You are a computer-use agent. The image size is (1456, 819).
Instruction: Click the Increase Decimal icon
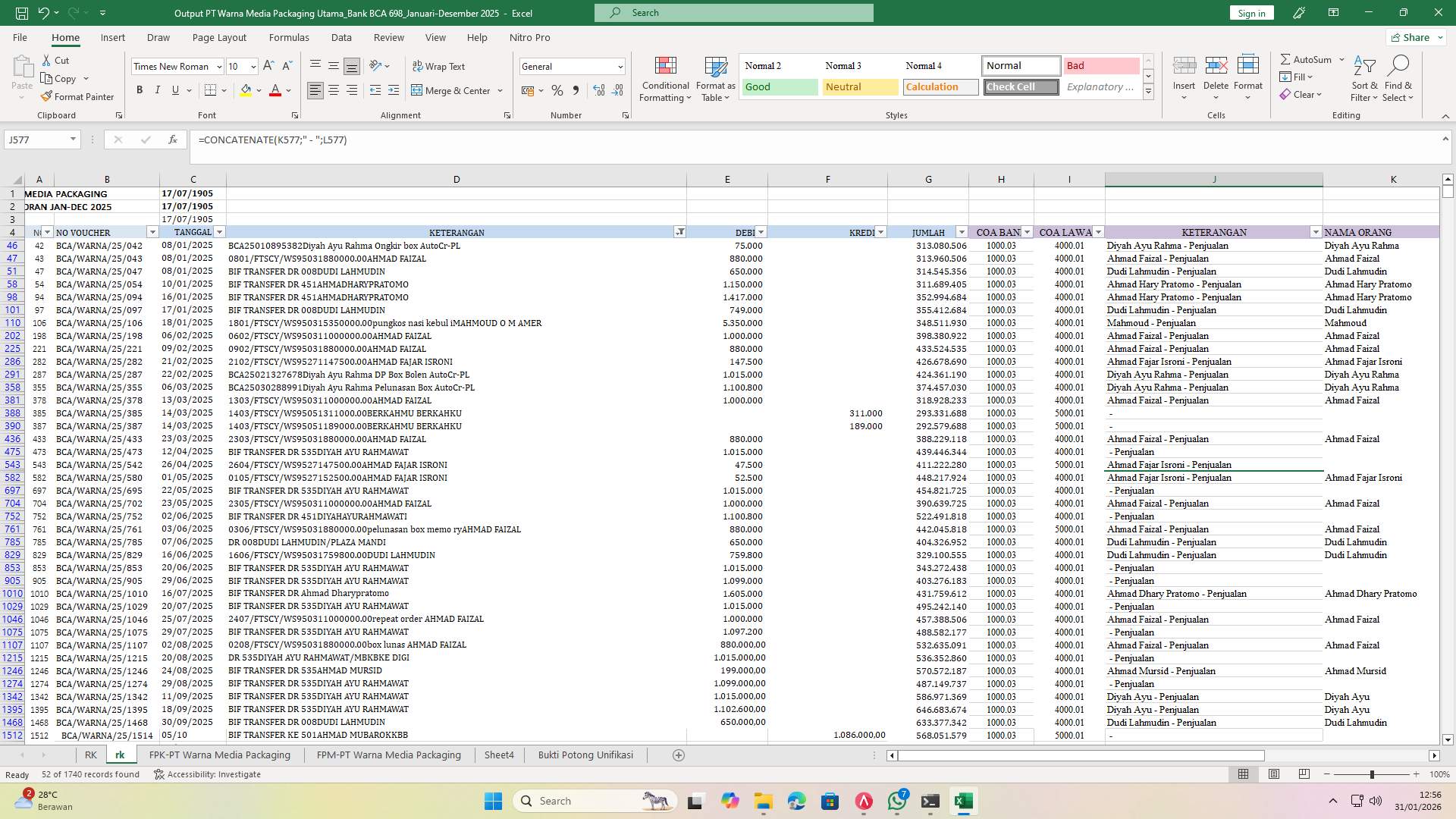pos(598,89)
